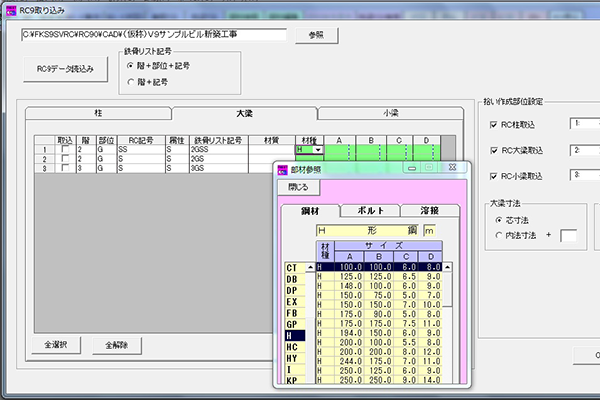Select HC in the material type list
This screenshot has height=400, width=600.
[x=295, y=347]
